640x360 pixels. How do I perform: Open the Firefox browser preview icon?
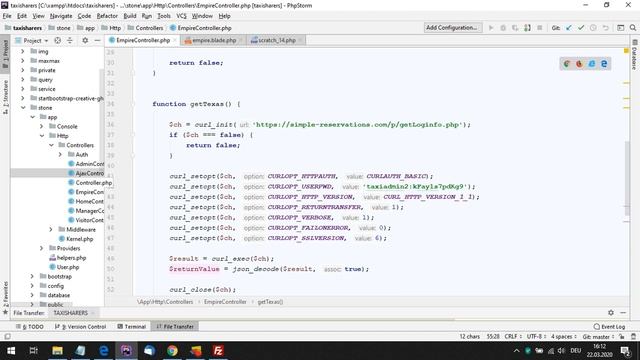pos(579,64)
